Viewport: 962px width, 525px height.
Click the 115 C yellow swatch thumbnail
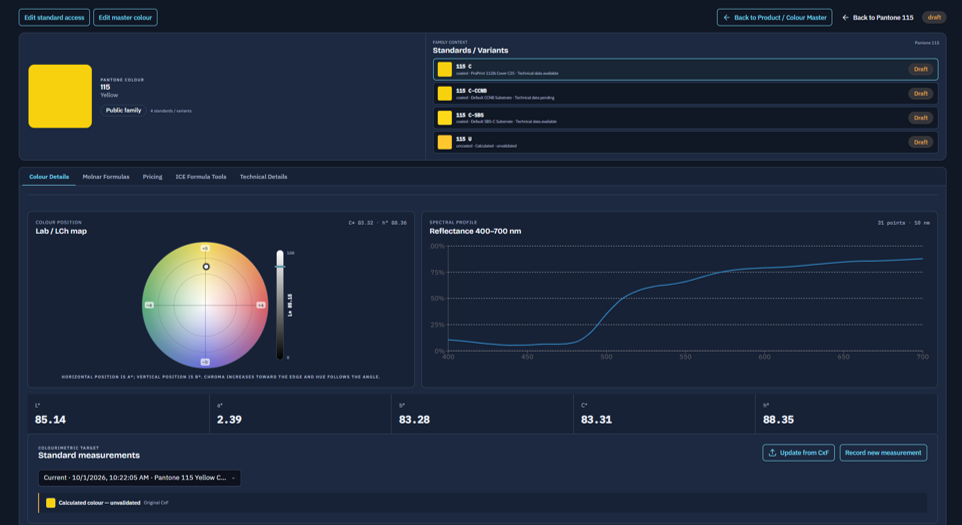click(445, 69)
